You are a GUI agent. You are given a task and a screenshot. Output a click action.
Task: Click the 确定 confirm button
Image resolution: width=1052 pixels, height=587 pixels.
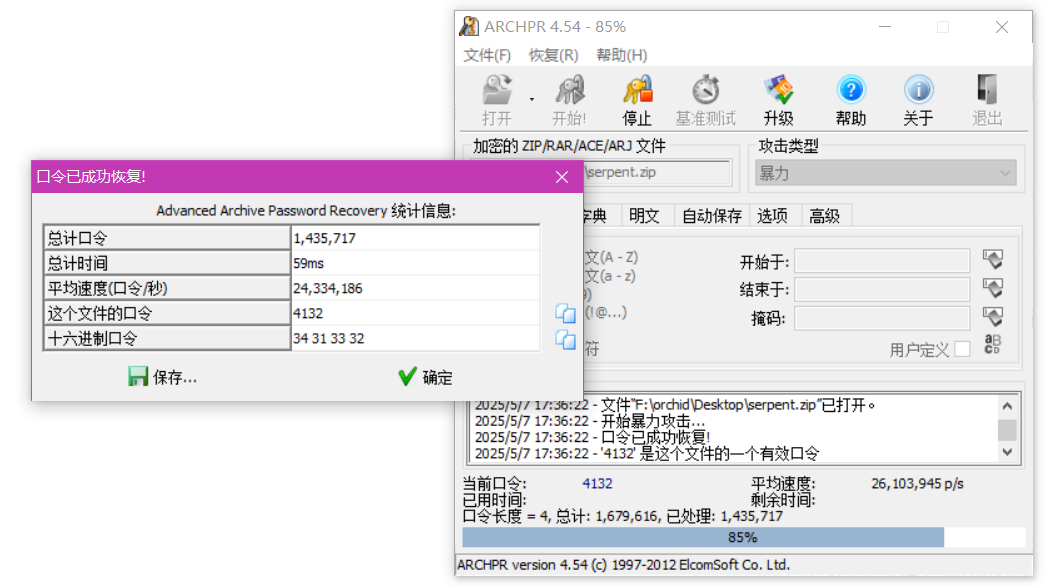coord(425,377)
